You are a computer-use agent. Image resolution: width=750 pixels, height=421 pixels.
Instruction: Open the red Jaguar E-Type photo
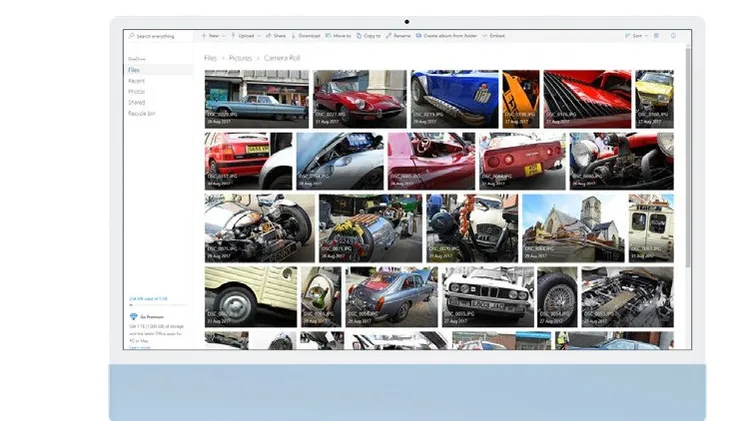[x=360, y=99]
